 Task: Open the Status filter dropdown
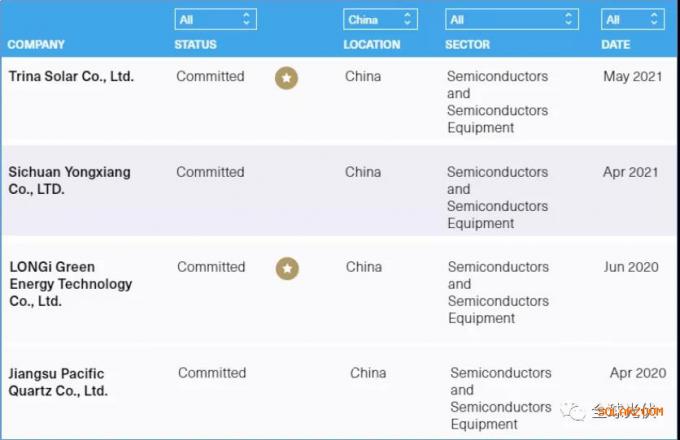[x=215, y=19]
